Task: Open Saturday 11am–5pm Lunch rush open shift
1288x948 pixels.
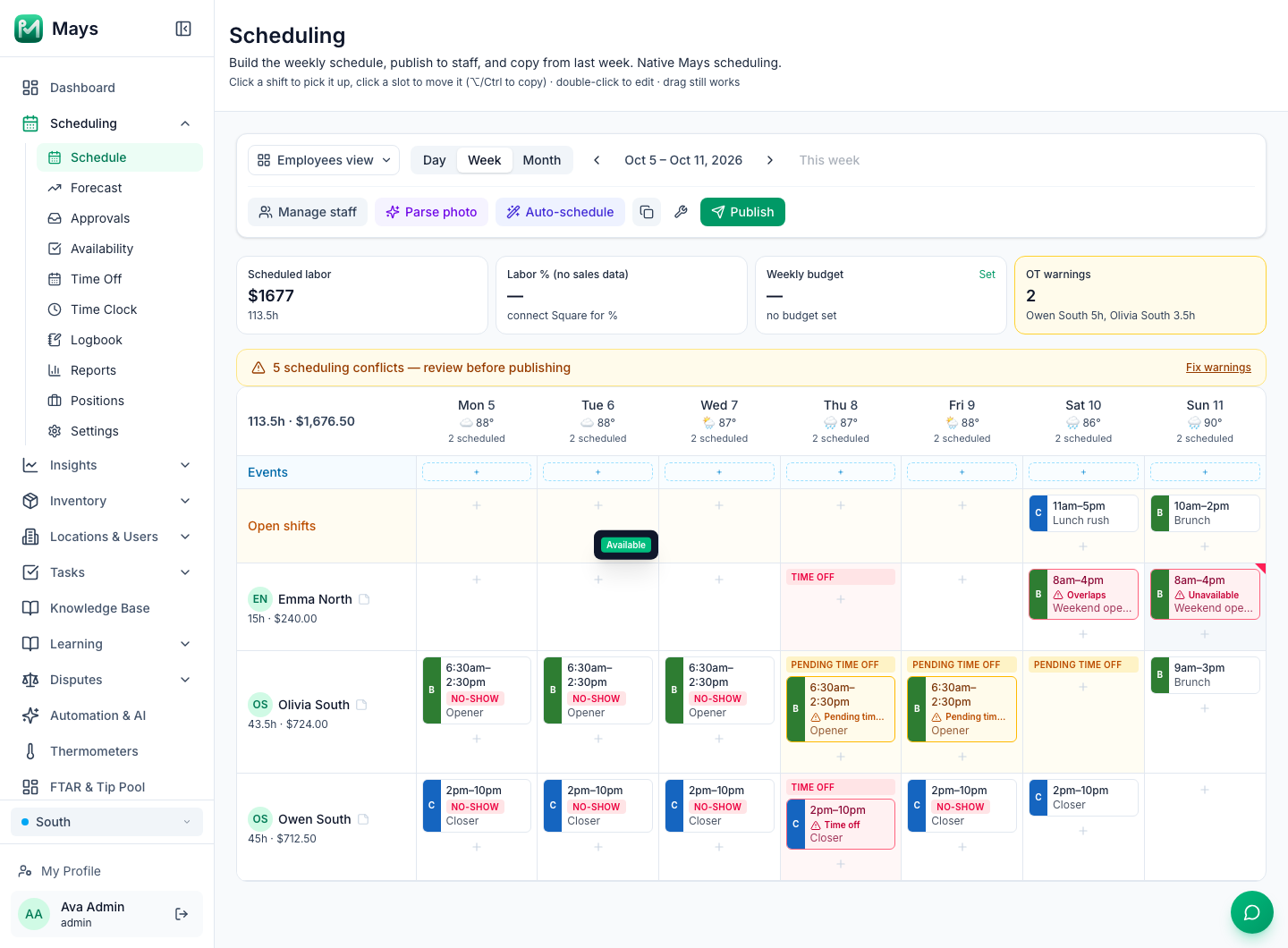Action: [1084, 513]
